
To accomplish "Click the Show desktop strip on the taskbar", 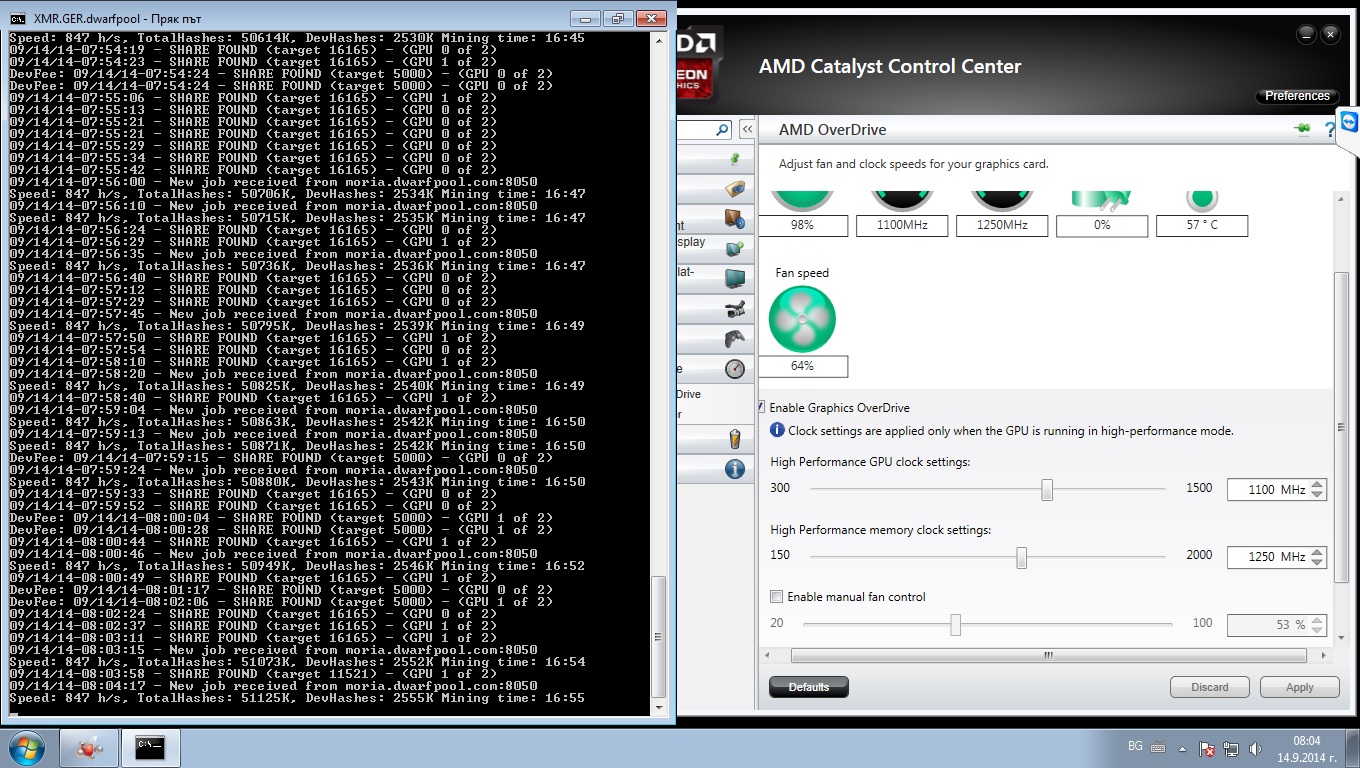I will pyautogui.click(x=1352, y=748).
